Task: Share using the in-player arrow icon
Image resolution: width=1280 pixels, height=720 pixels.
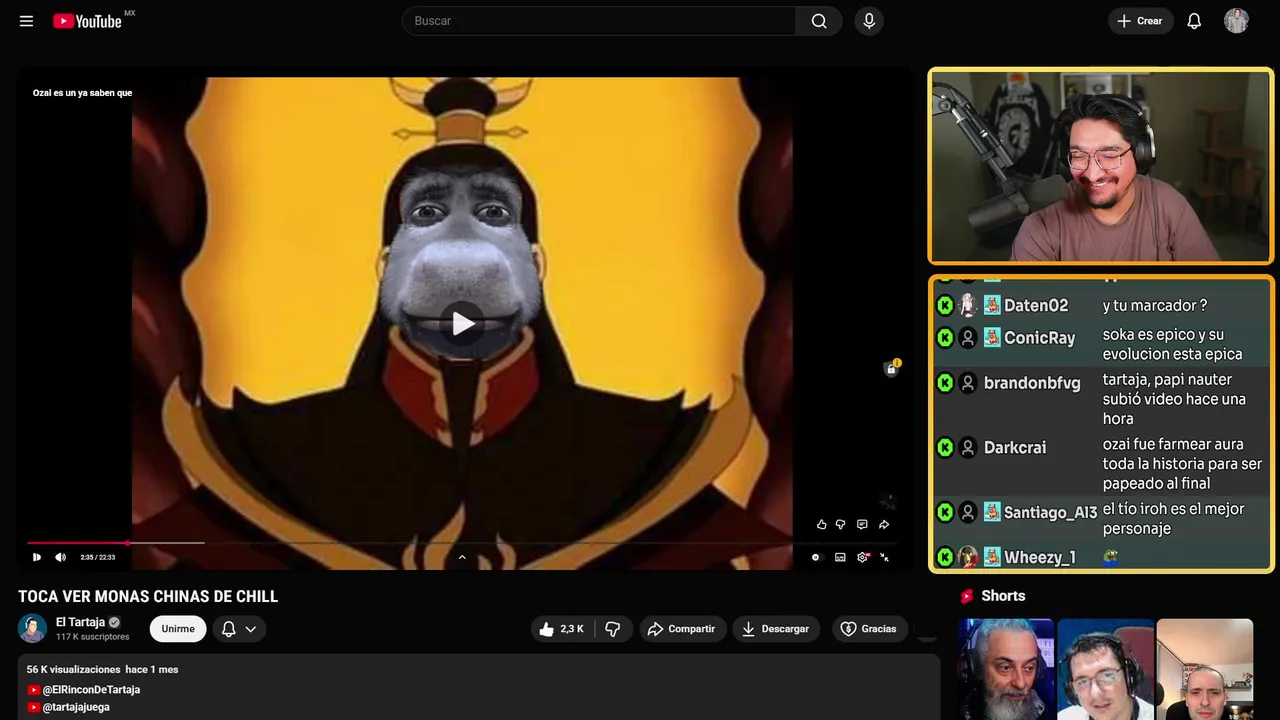Action: pyautogui.click(x=884, y=524)
